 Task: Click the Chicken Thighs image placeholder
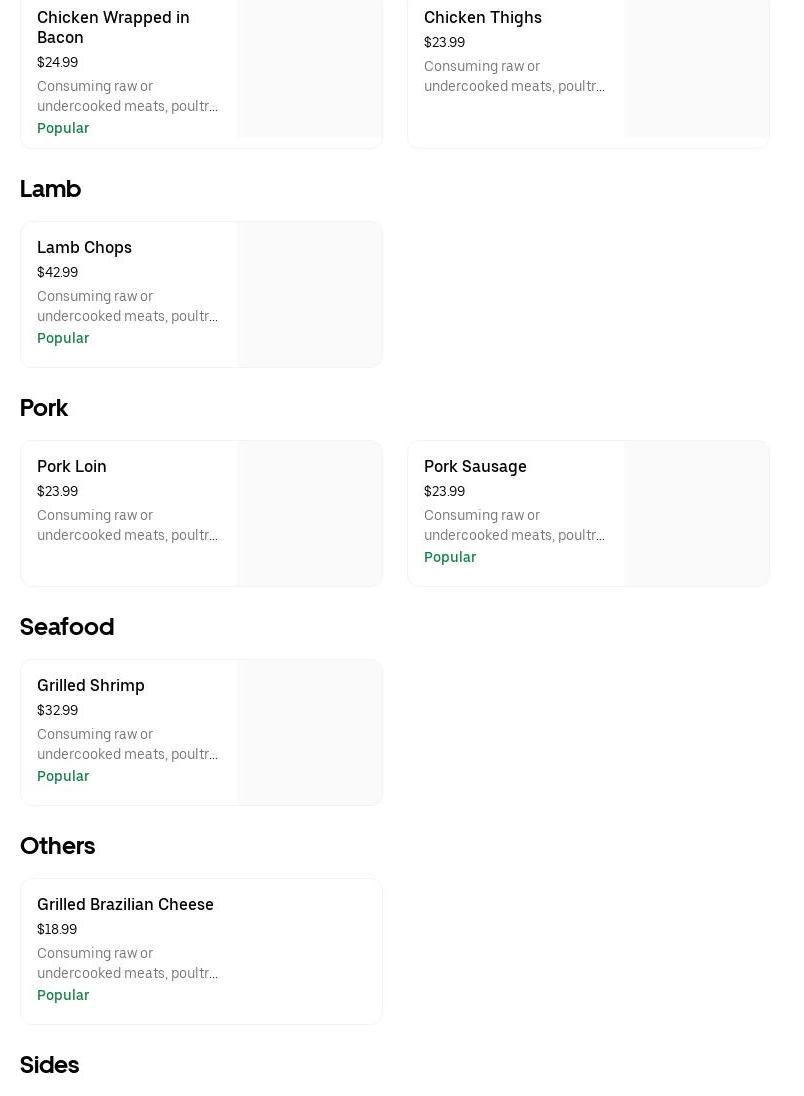(x=696, y=68)
